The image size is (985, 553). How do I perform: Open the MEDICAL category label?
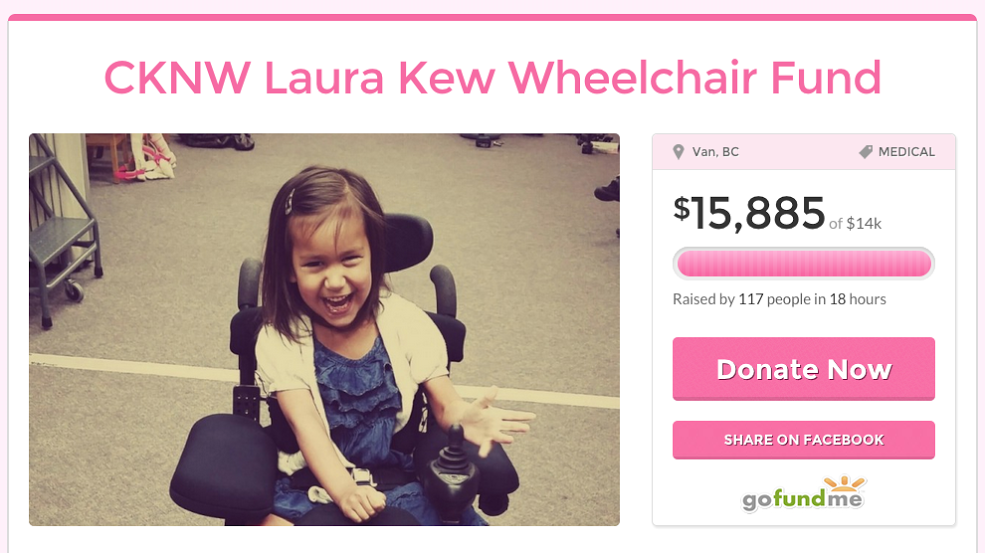(x=906, y=152)
